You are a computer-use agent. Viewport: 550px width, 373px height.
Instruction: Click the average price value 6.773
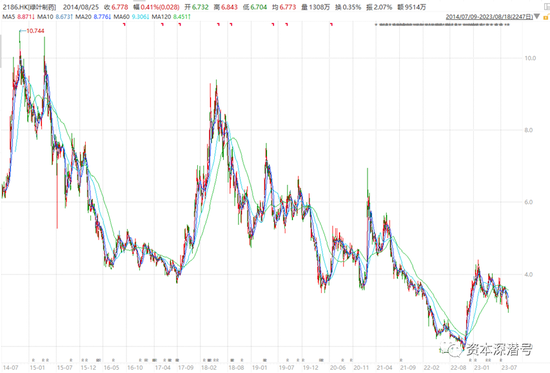tap(288, 7)
